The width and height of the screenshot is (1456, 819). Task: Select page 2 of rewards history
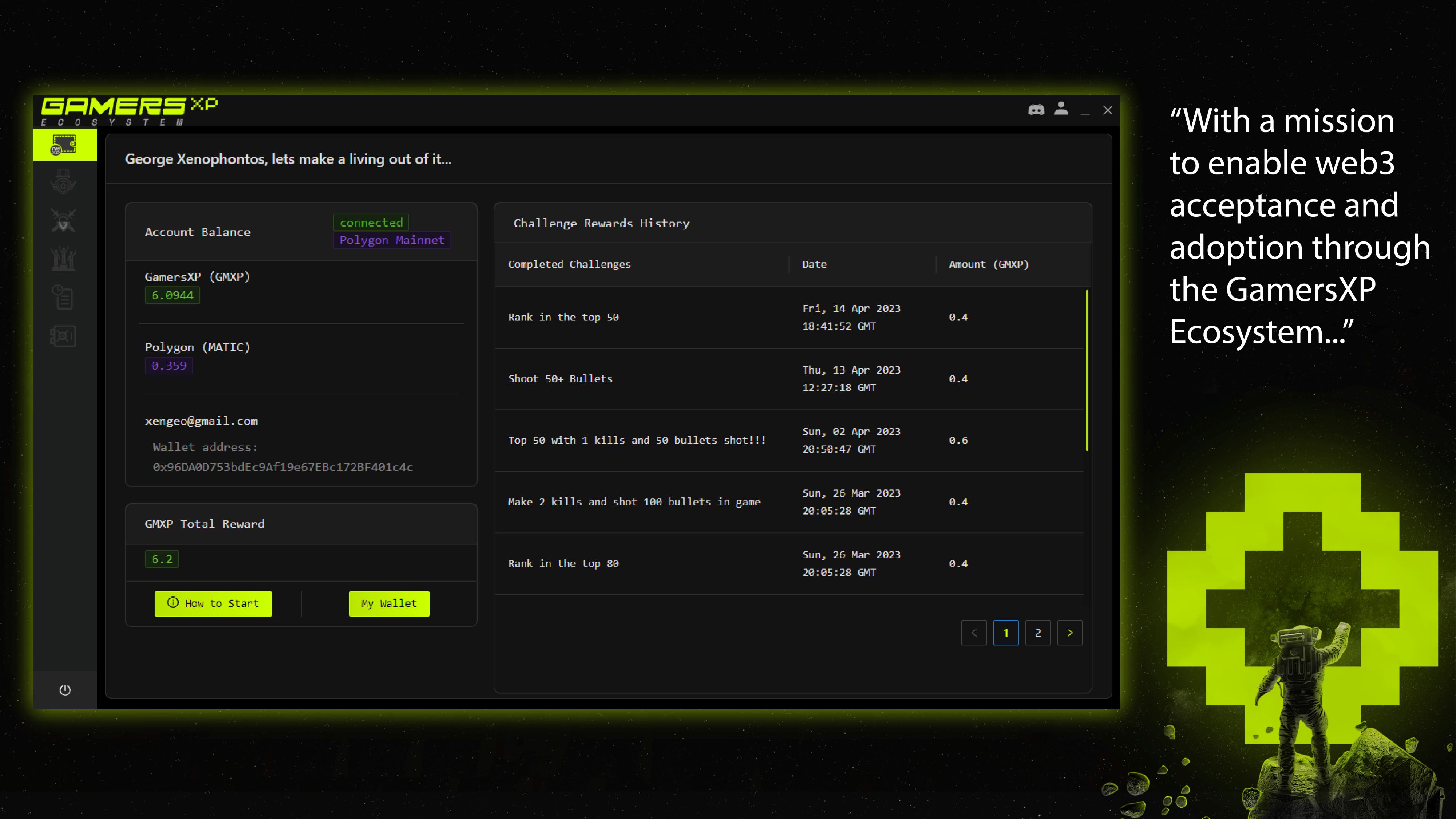tap(1038, 633)
